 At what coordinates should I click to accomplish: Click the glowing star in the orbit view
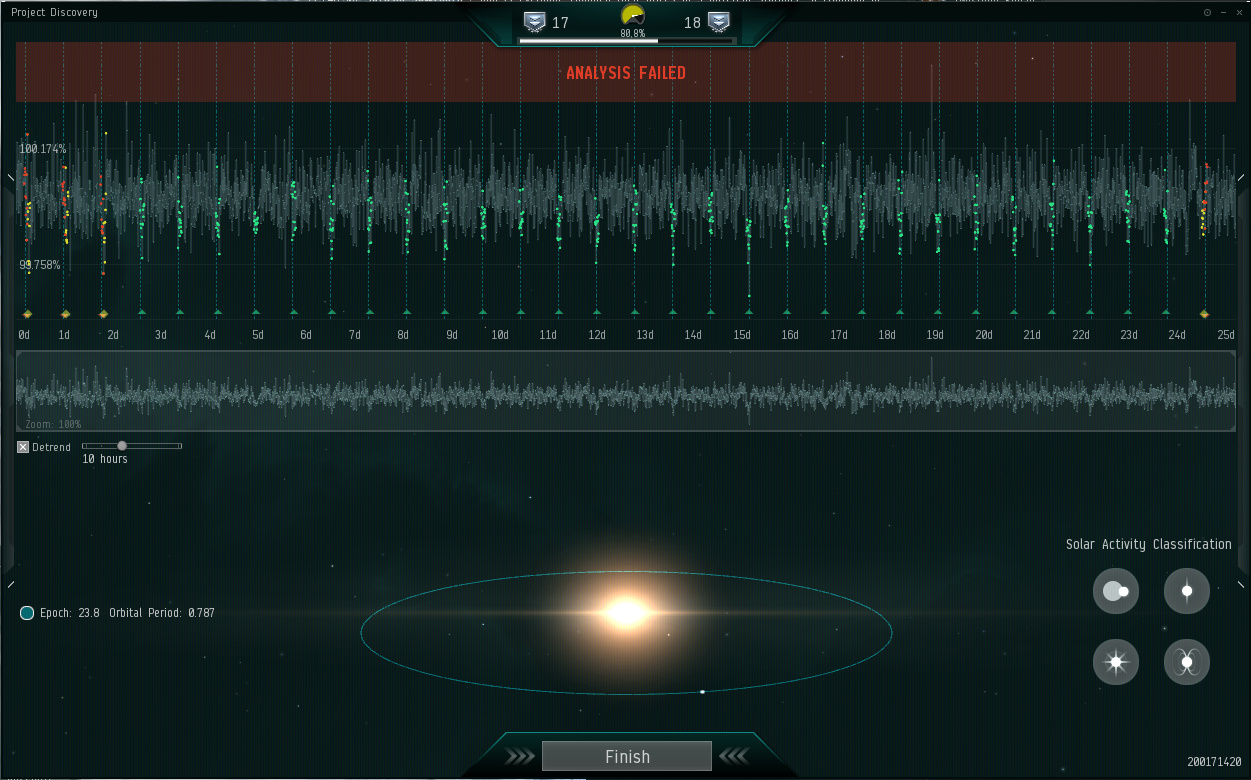coord(626,612)
